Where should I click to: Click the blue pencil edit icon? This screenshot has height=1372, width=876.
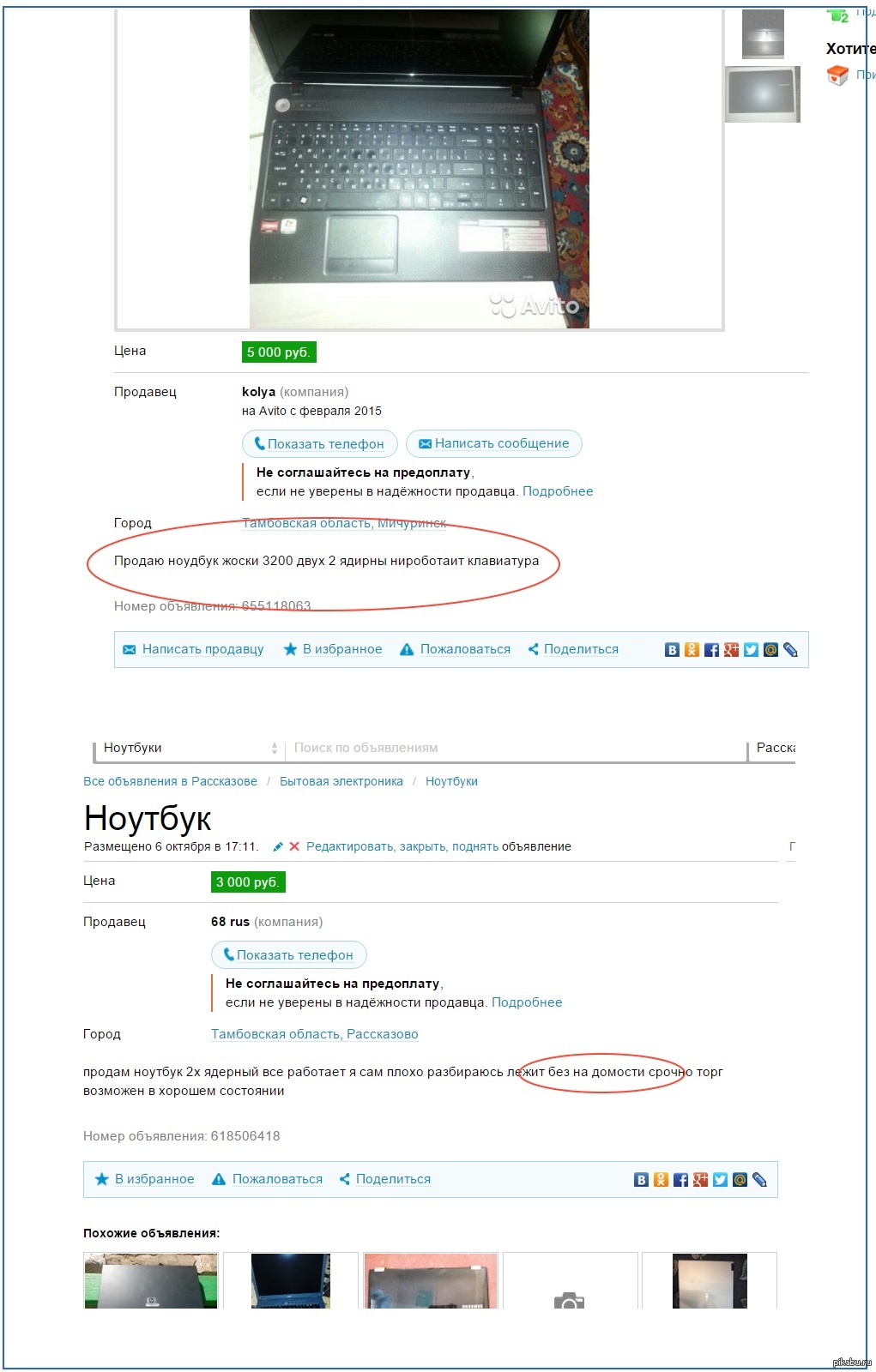click(277, 846)
